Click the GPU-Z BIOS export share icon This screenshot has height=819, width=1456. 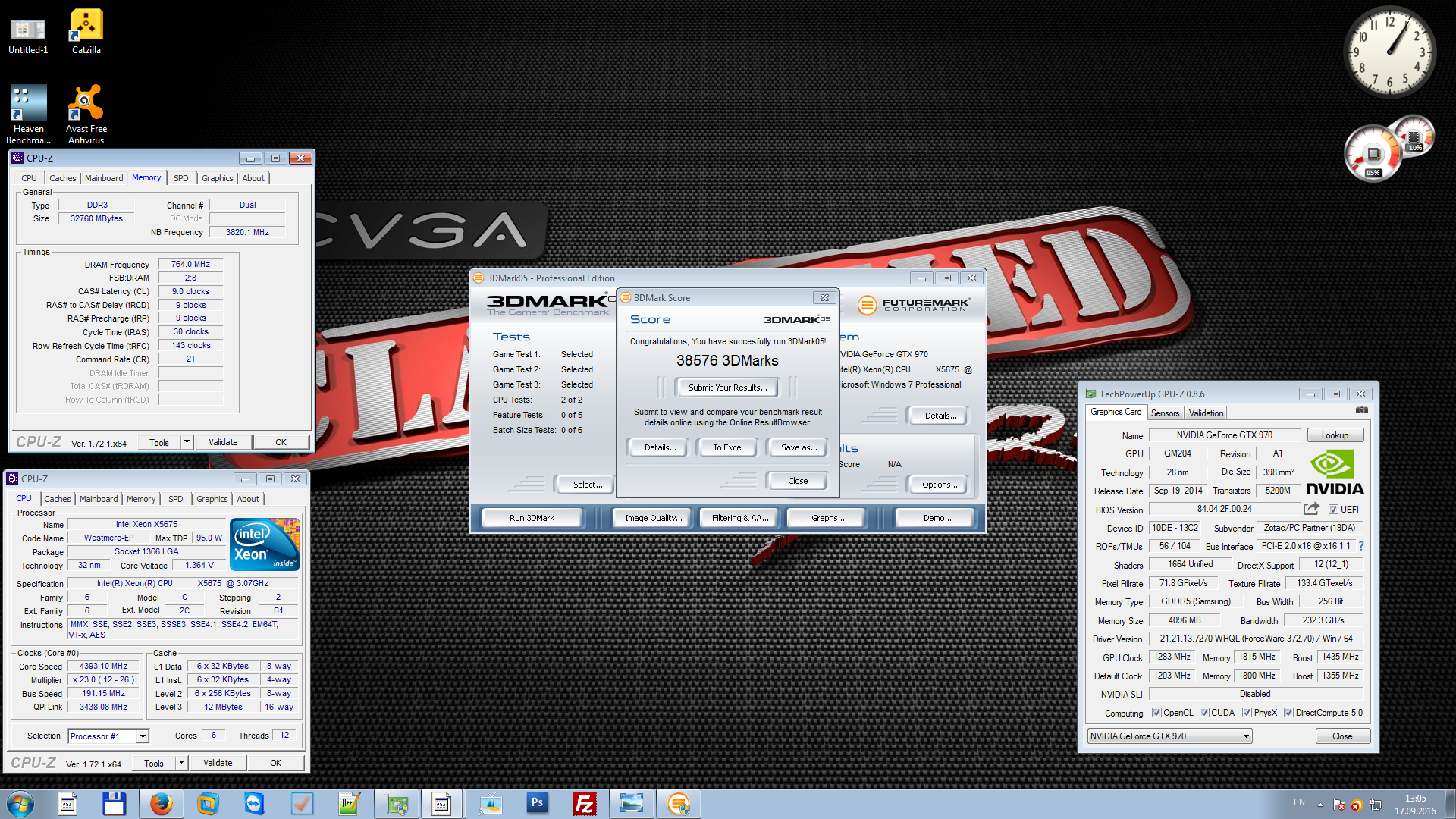click(x=1311, y=509)
